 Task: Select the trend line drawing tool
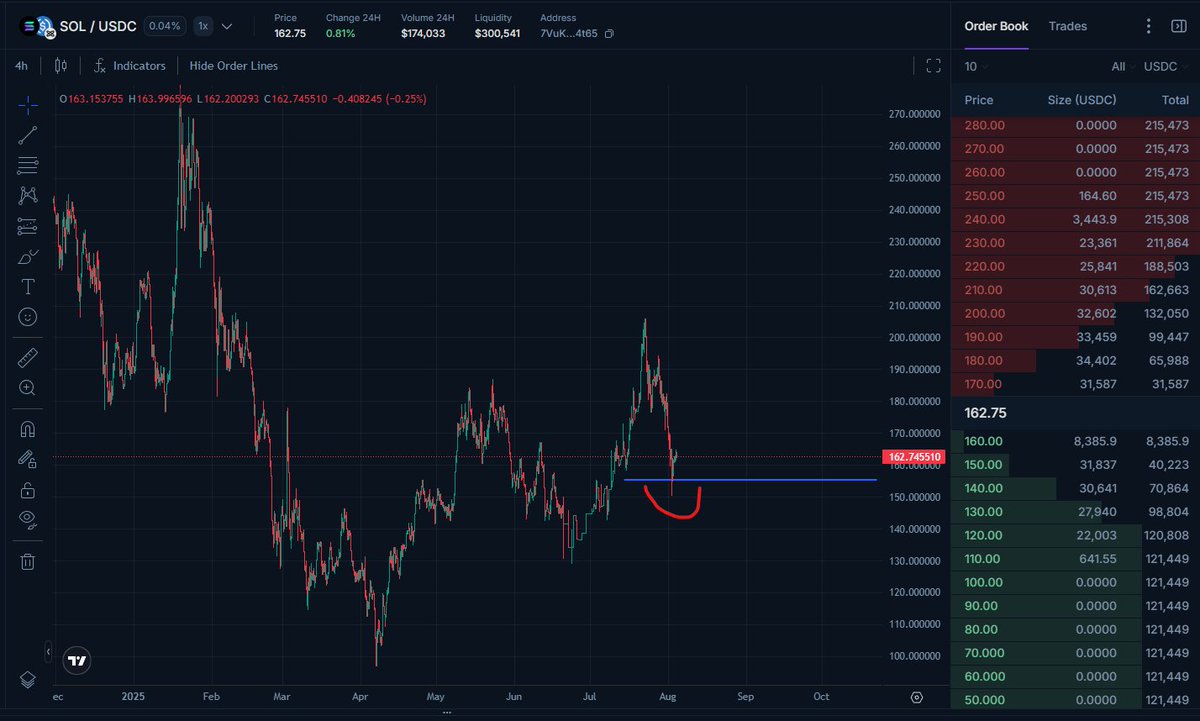click(x=28, y=135)
